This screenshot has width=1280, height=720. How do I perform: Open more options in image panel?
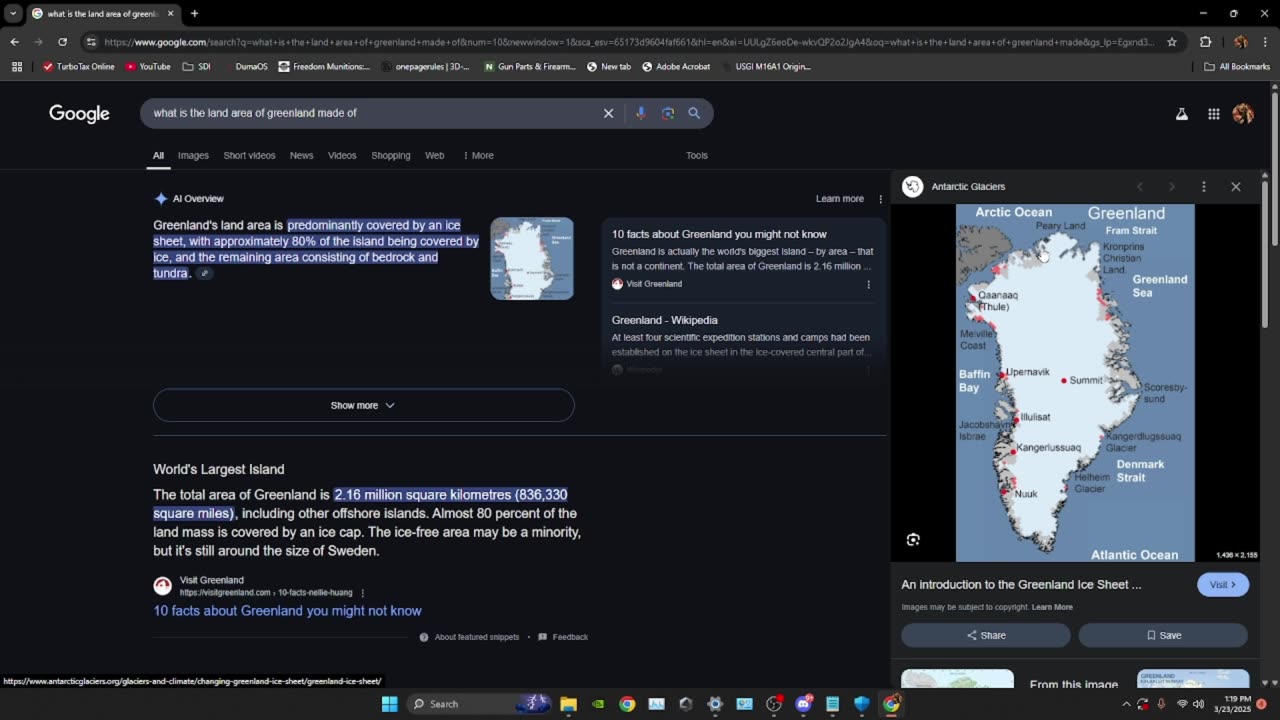point(1204,187)
